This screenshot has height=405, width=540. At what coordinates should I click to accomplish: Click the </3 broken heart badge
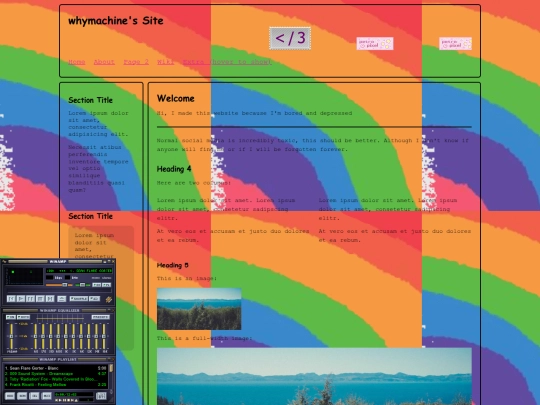(290, 38)
